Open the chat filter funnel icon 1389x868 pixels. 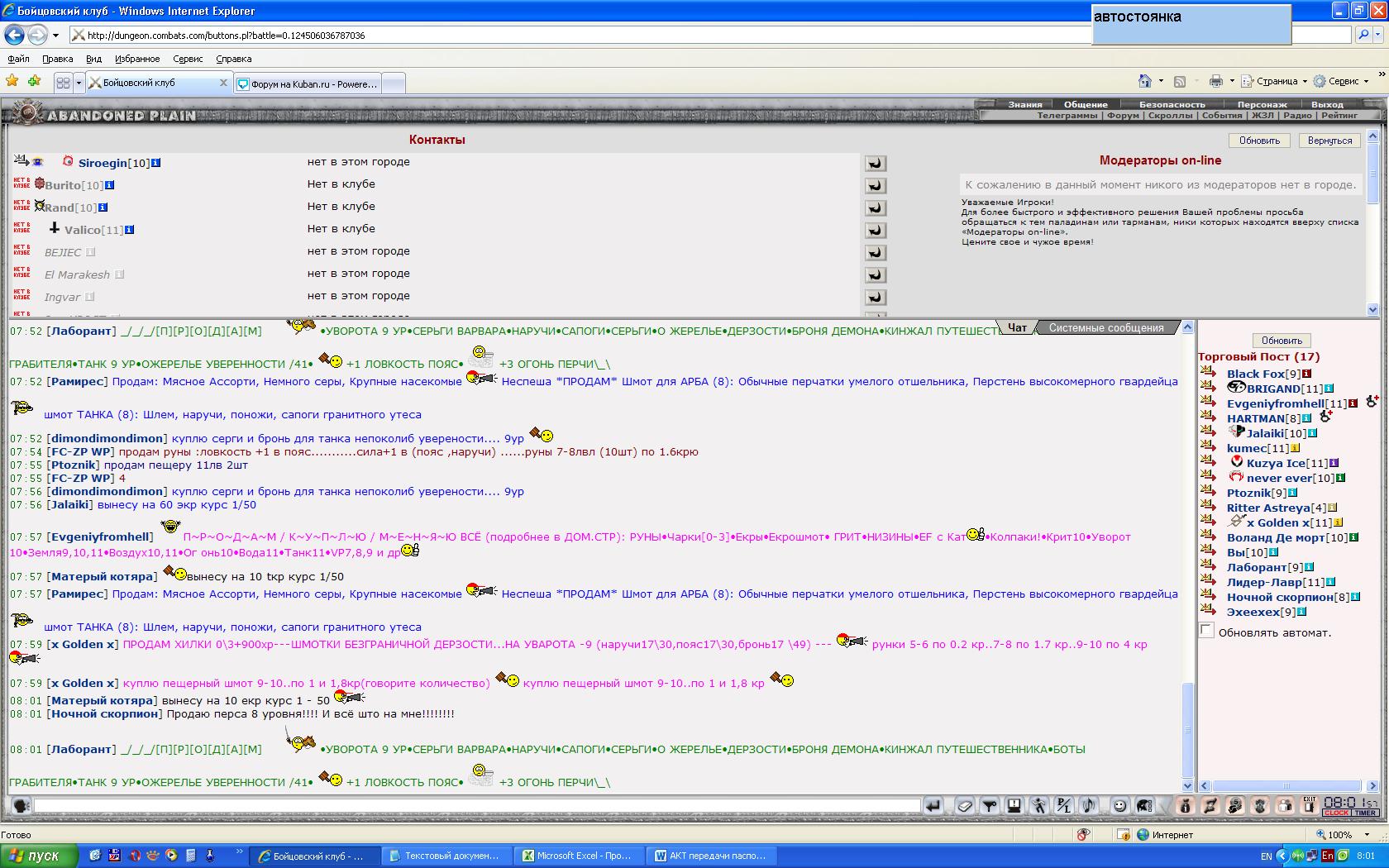point(989,805)
